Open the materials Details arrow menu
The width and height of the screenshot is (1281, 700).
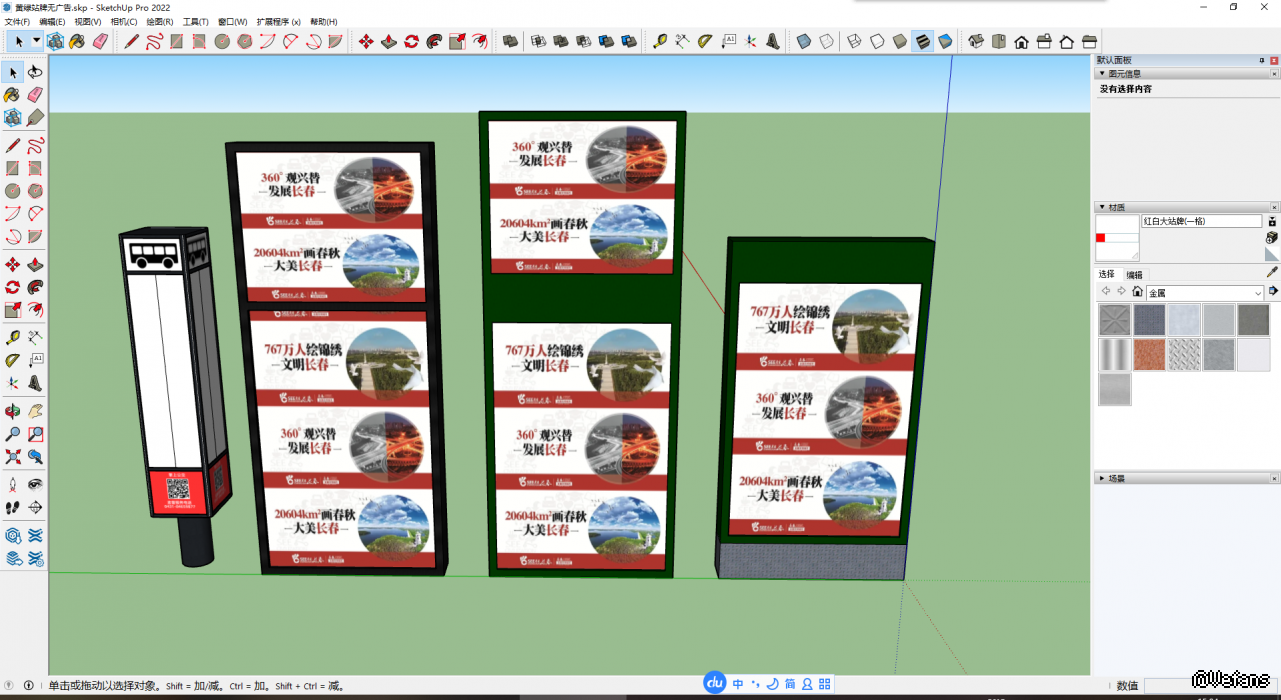[x=1273, y=292]
